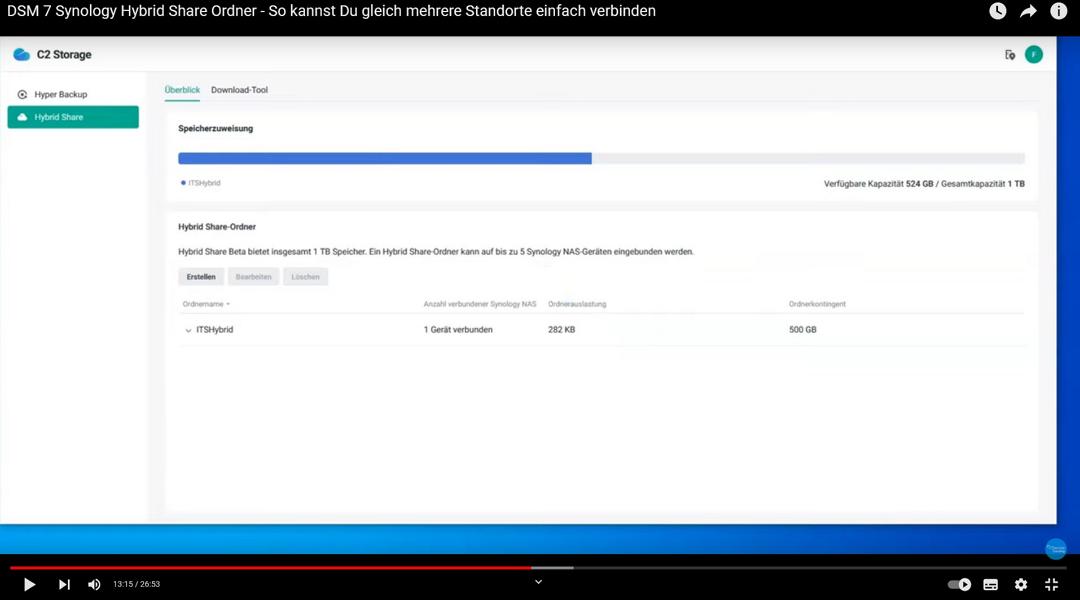Viewport: 1080px width, 600px height.
Task: Mute the video volume
Action: coord(94,584)
